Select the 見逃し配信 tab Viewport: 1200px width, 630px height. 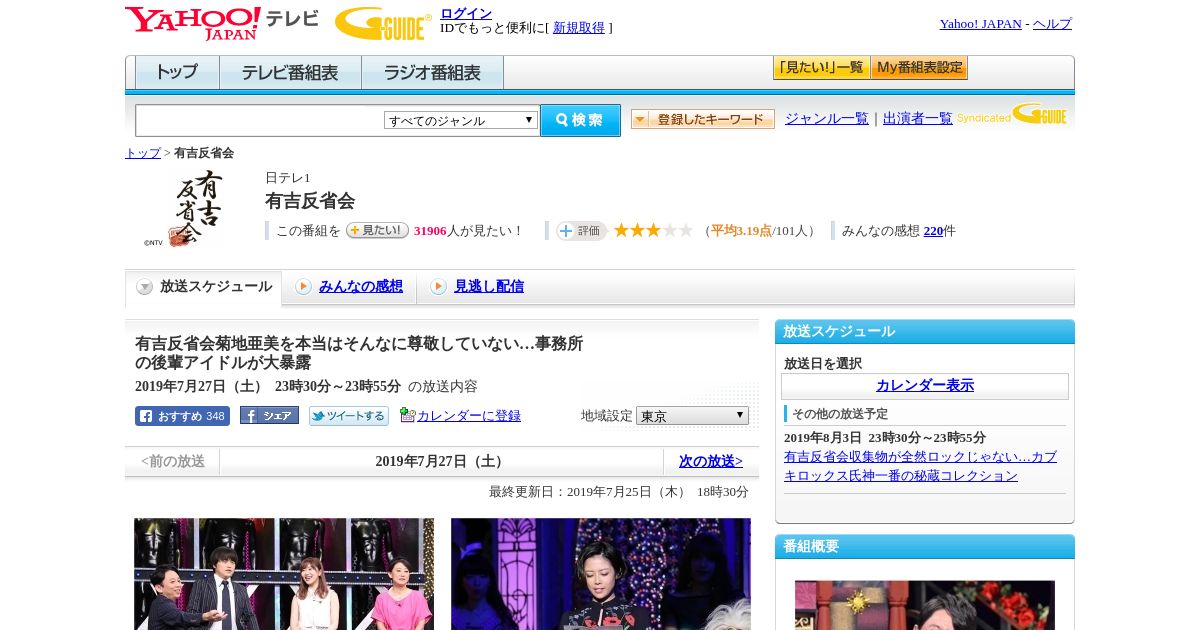[489, 287]
